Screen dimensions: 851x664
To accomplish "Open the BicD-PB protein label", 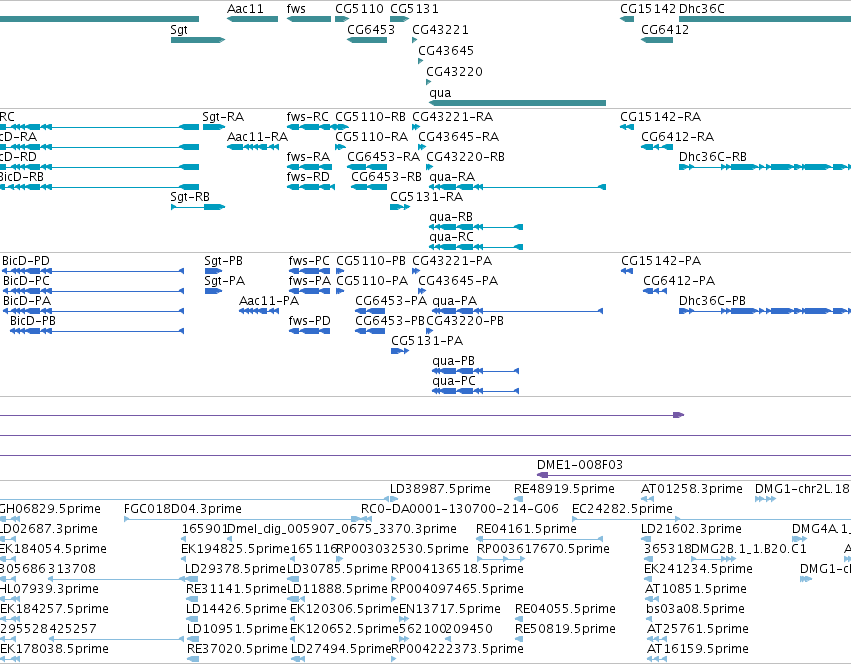I will coord(33,321).
